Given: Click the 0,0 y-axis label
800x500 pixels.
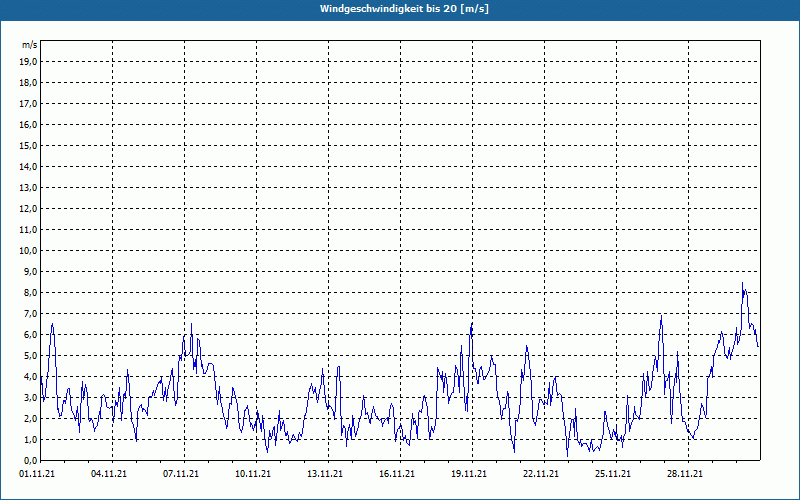Looking at the screenshot, I should [31, 460].
